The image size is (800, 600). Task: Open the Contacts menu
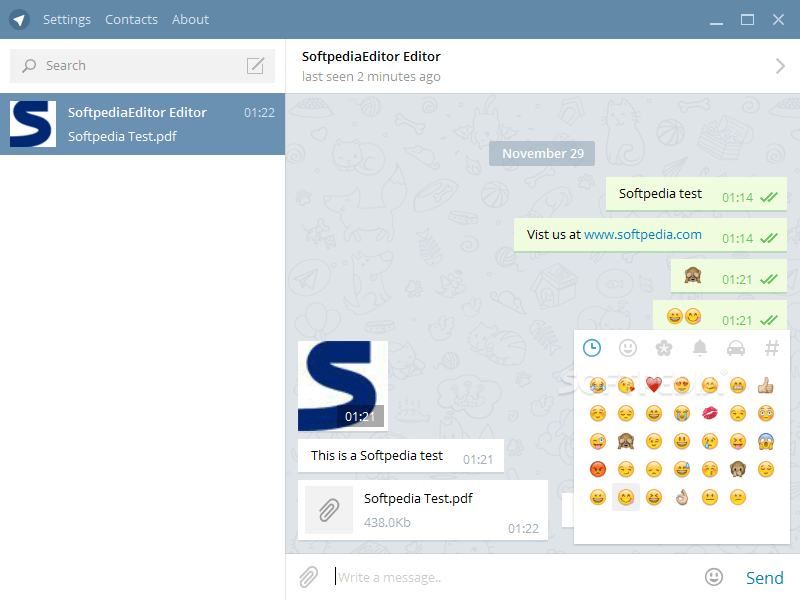coord(131,19)
